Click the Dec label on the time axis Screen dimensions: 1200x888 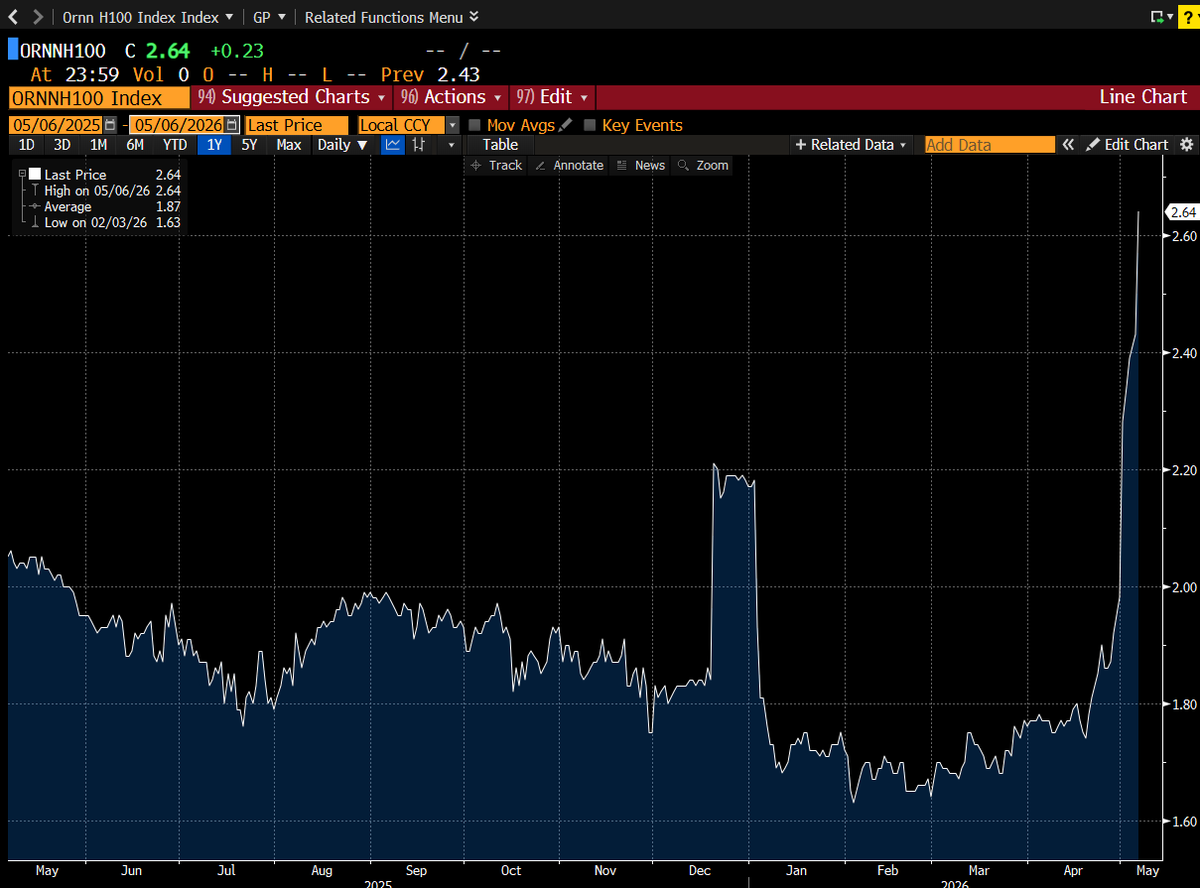pyautogui.click(x=700, y=871)
